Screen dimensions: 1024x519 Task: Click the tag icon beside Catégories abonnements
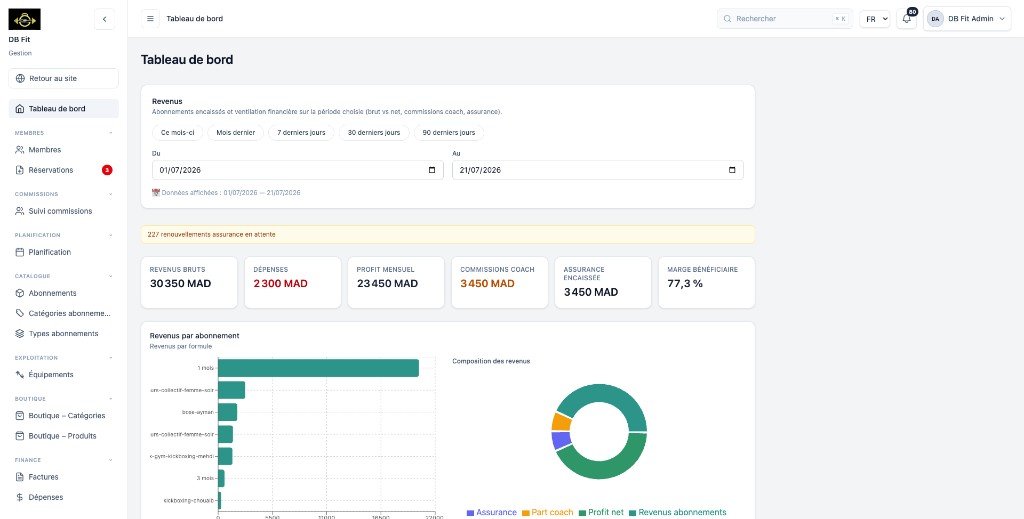point(20,313)
